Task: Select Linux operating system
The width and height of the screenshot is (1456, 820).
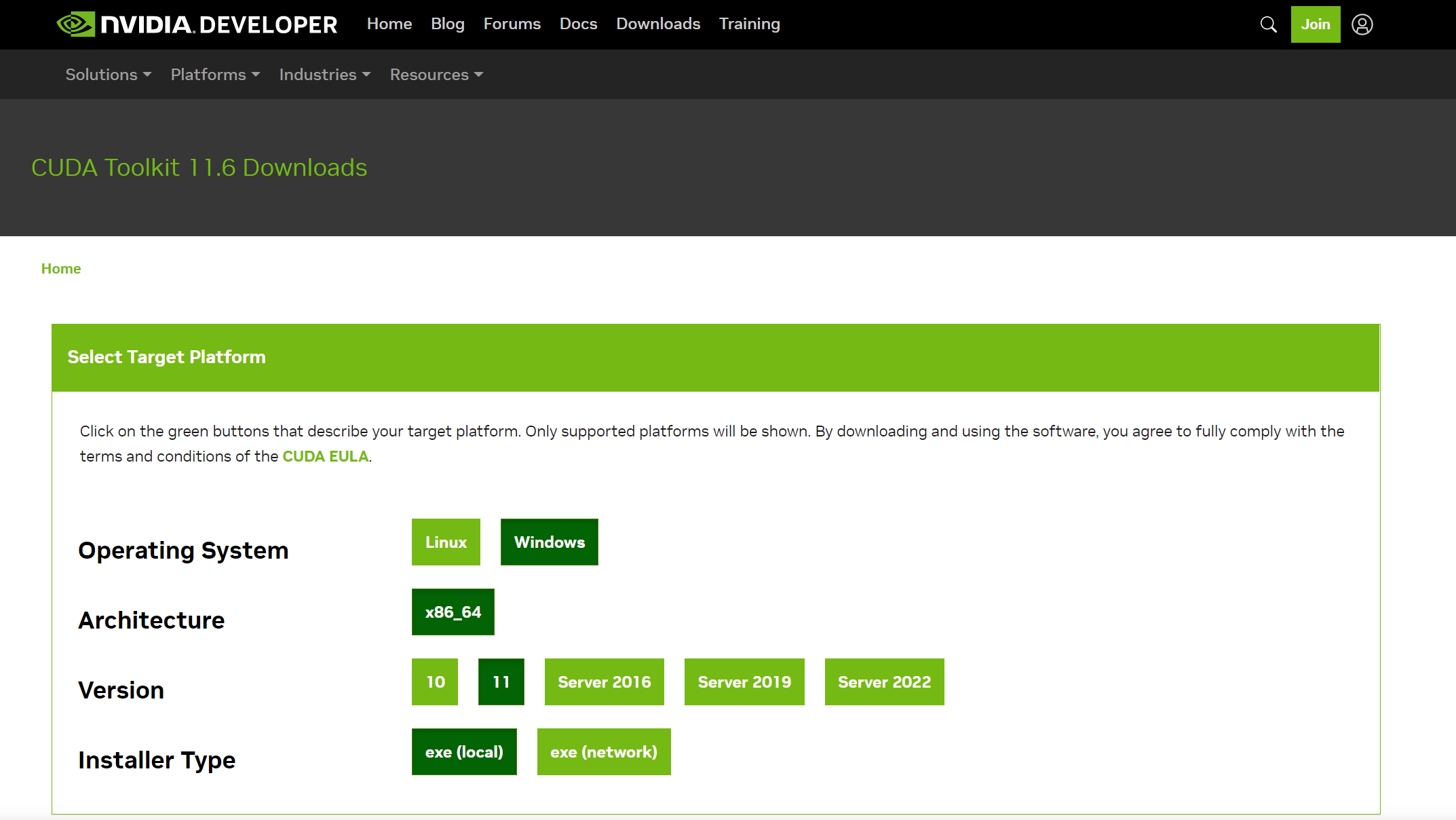Action: tap(446, 542)
